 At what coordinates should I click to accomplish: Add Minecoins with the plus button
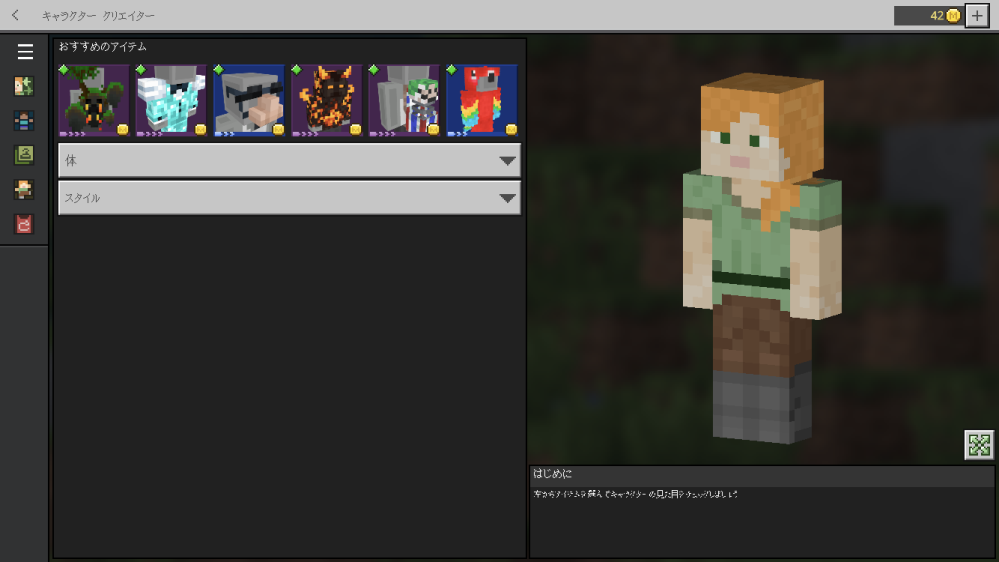(x=977, y=15)
